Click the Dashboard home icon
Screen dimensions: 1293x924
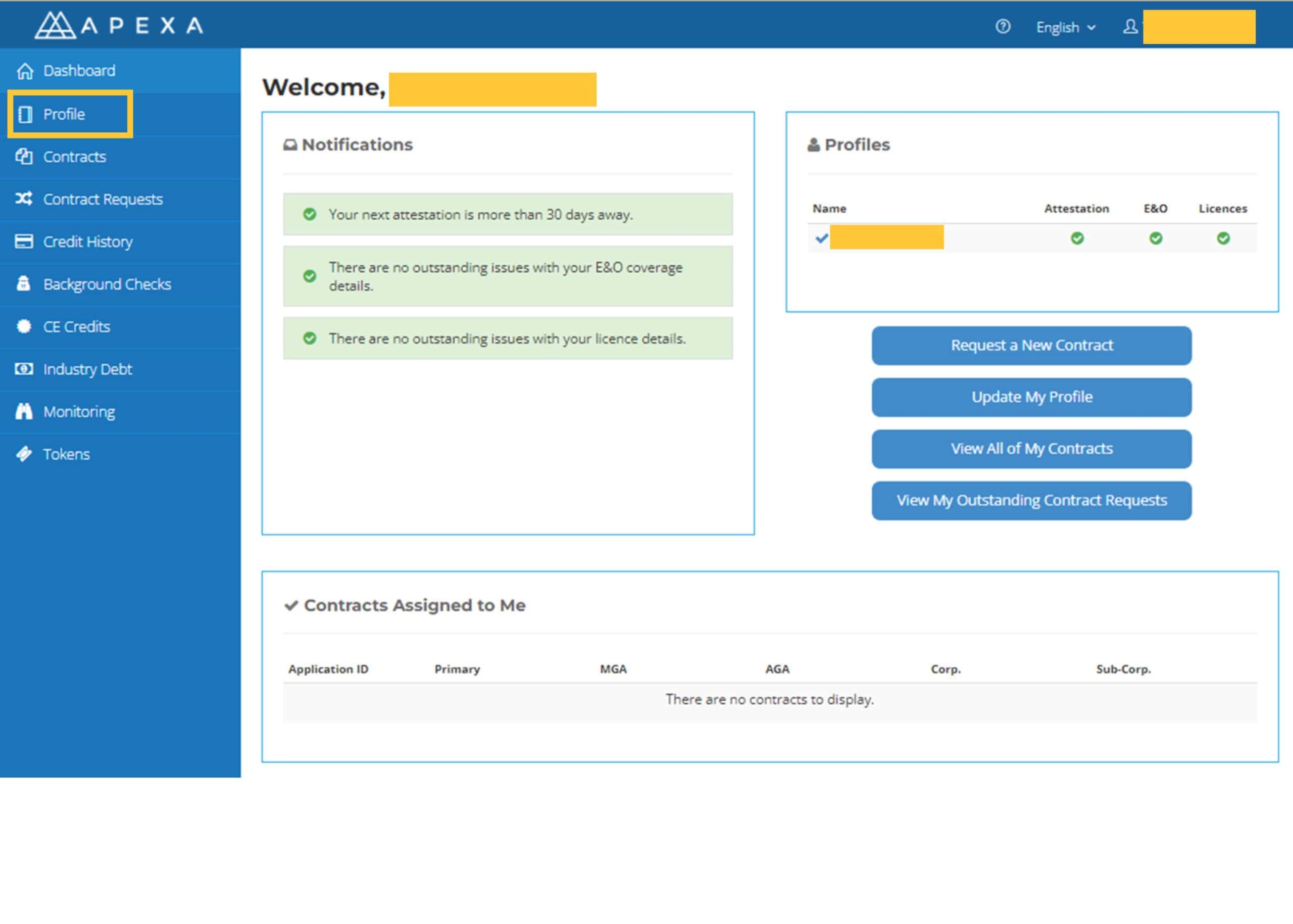click(25, 71)
